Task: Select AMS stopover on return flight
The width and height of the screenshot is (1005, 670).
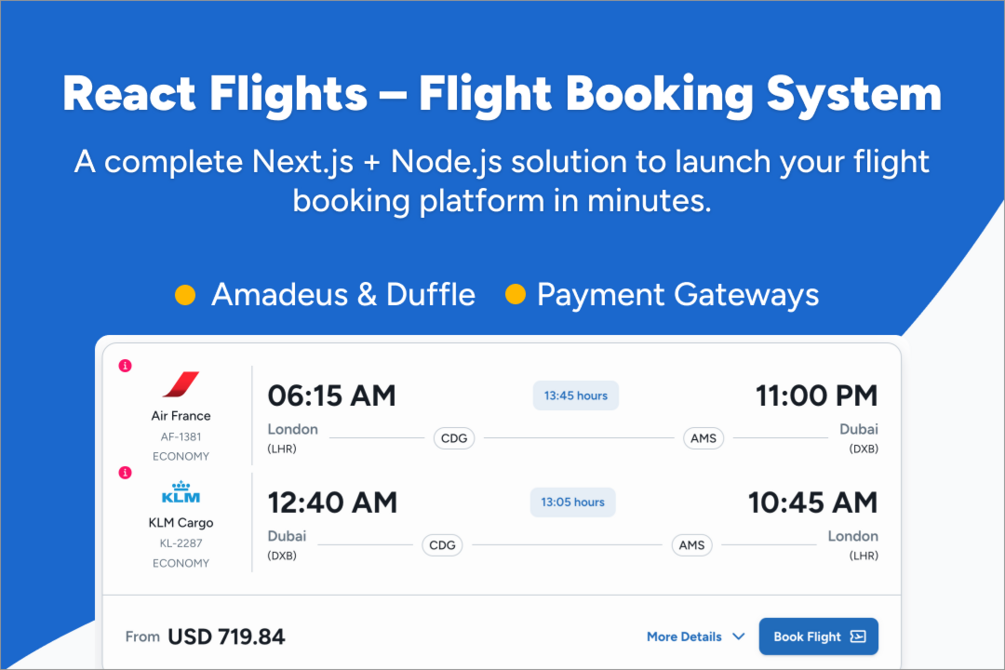Action: coord(692,545)
